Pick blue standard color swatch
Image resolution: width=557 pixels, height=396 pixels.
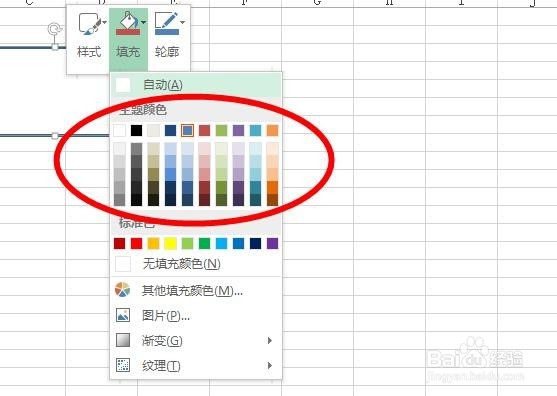point(238,244)
